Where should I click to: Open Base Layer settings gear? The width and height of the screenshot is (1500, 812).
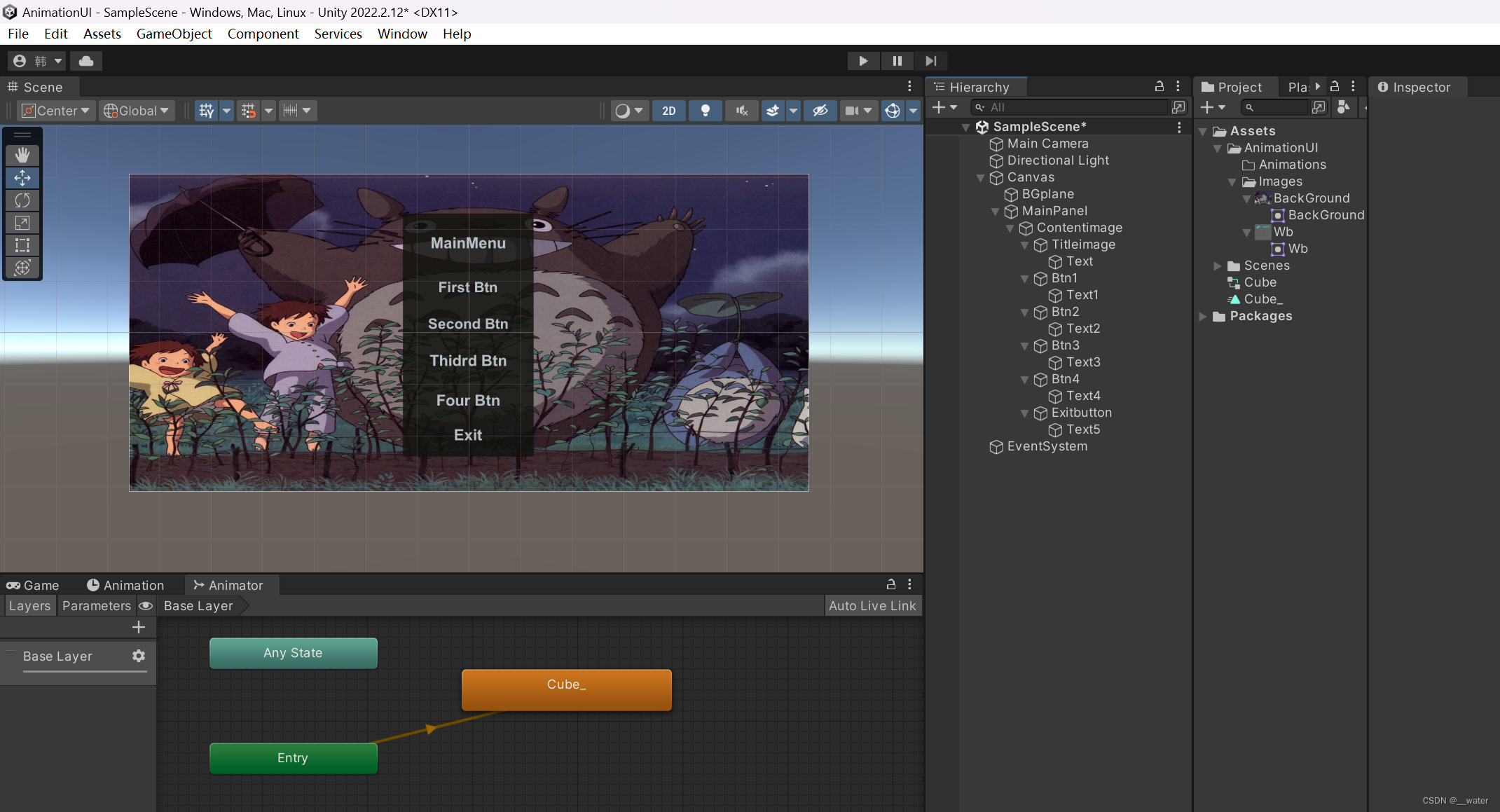139,656
